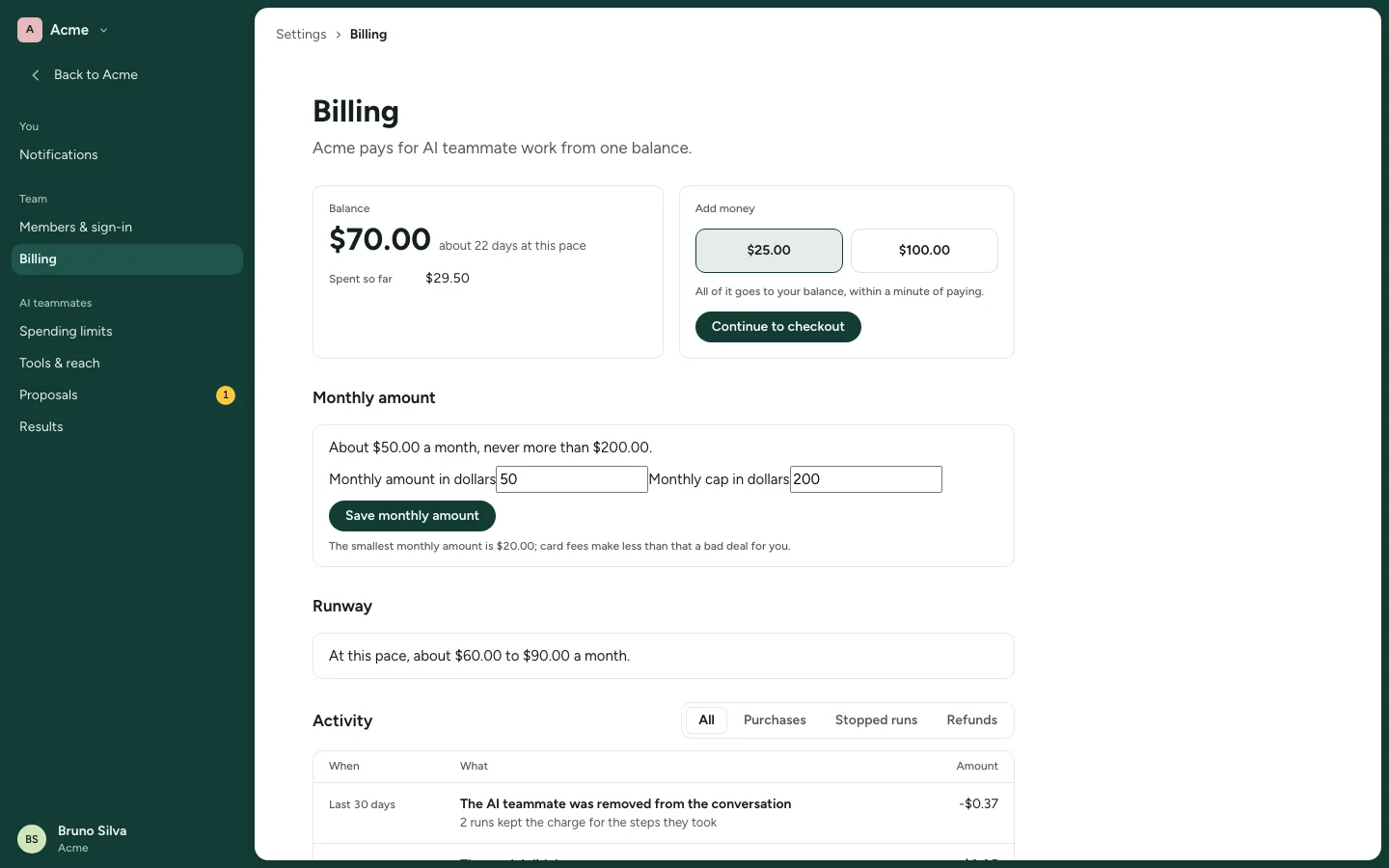The width and height of the screenshot is (1389, 868).
Task: Go to Members & sign-in settings
Action: tap(126, 228)
